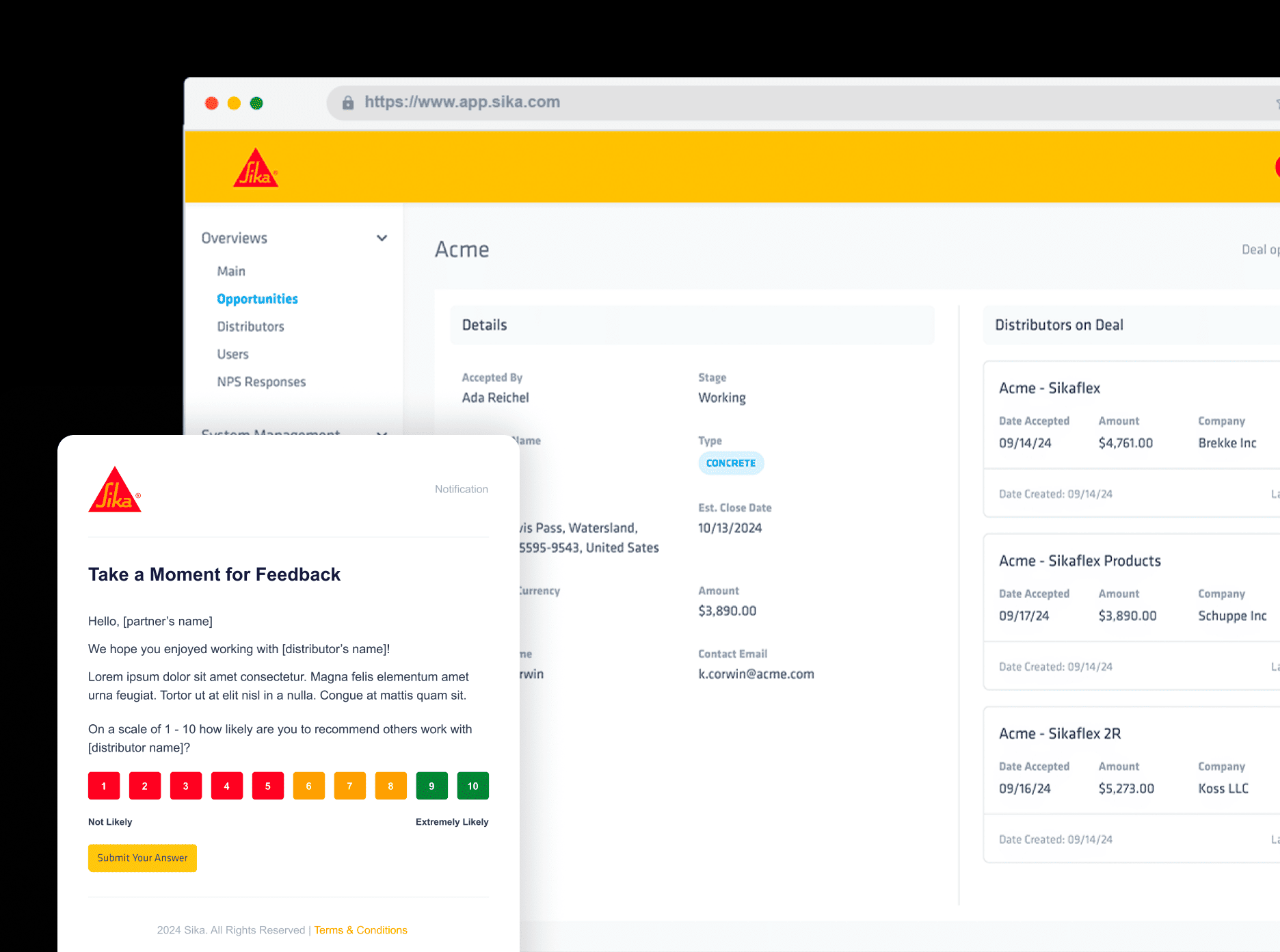
Task: Expand the System Management section chevron
Action: (382, 433)
